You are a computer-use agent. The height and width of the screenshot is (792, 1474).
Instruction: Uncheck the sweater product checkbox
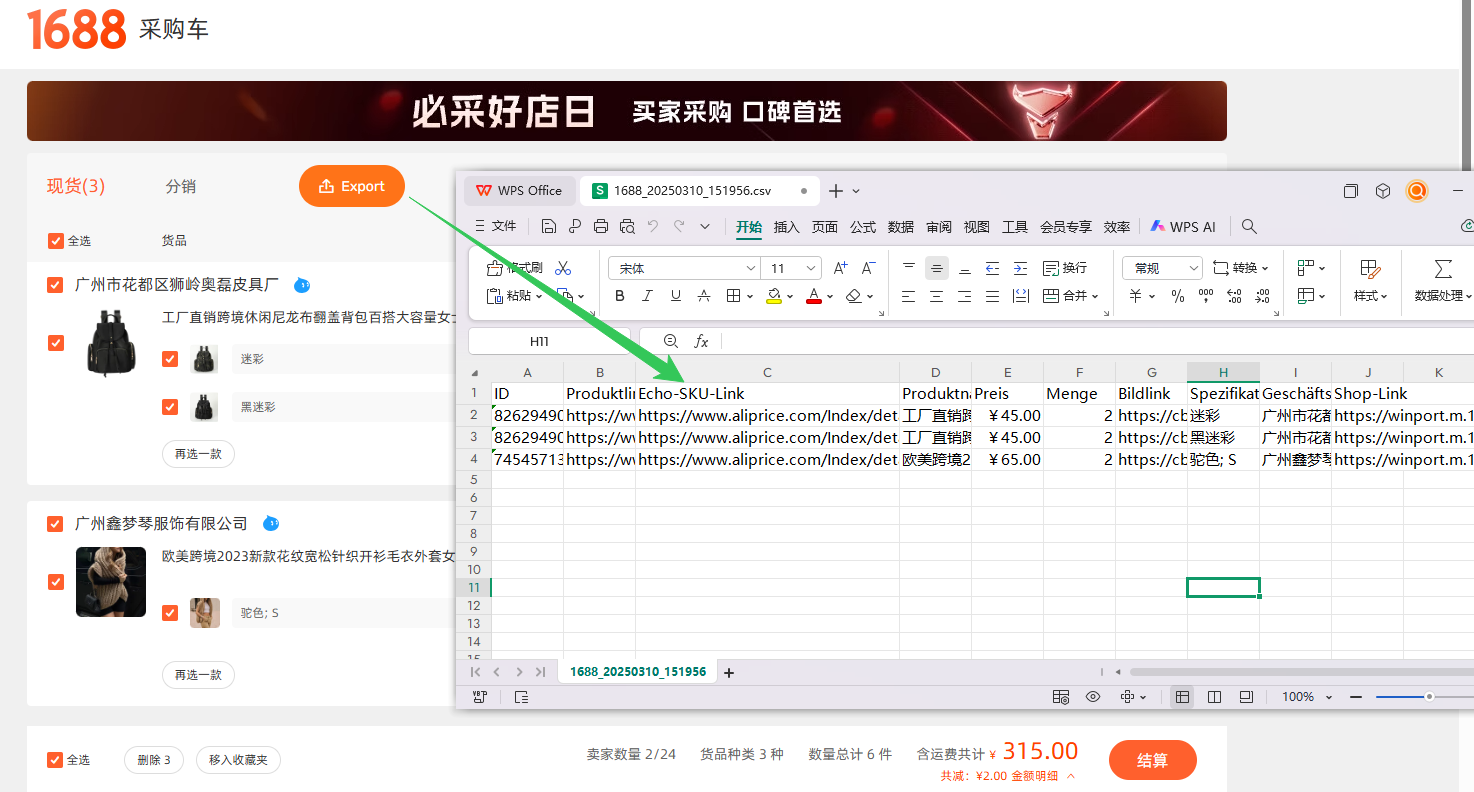coord(56,582)
